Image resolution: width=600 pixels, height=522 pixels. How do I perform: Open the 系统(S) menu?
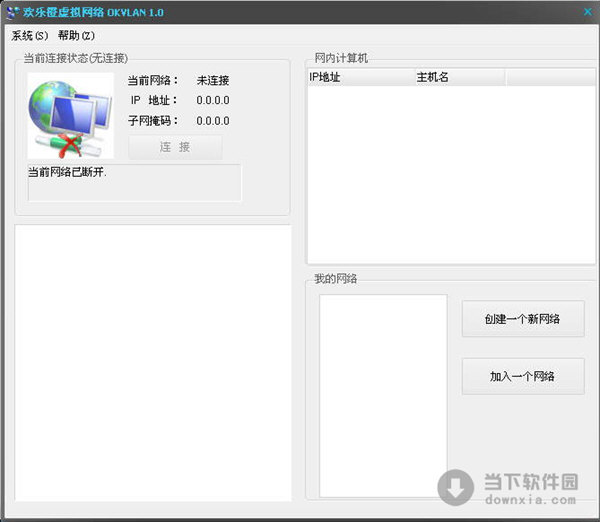(29, 35)
